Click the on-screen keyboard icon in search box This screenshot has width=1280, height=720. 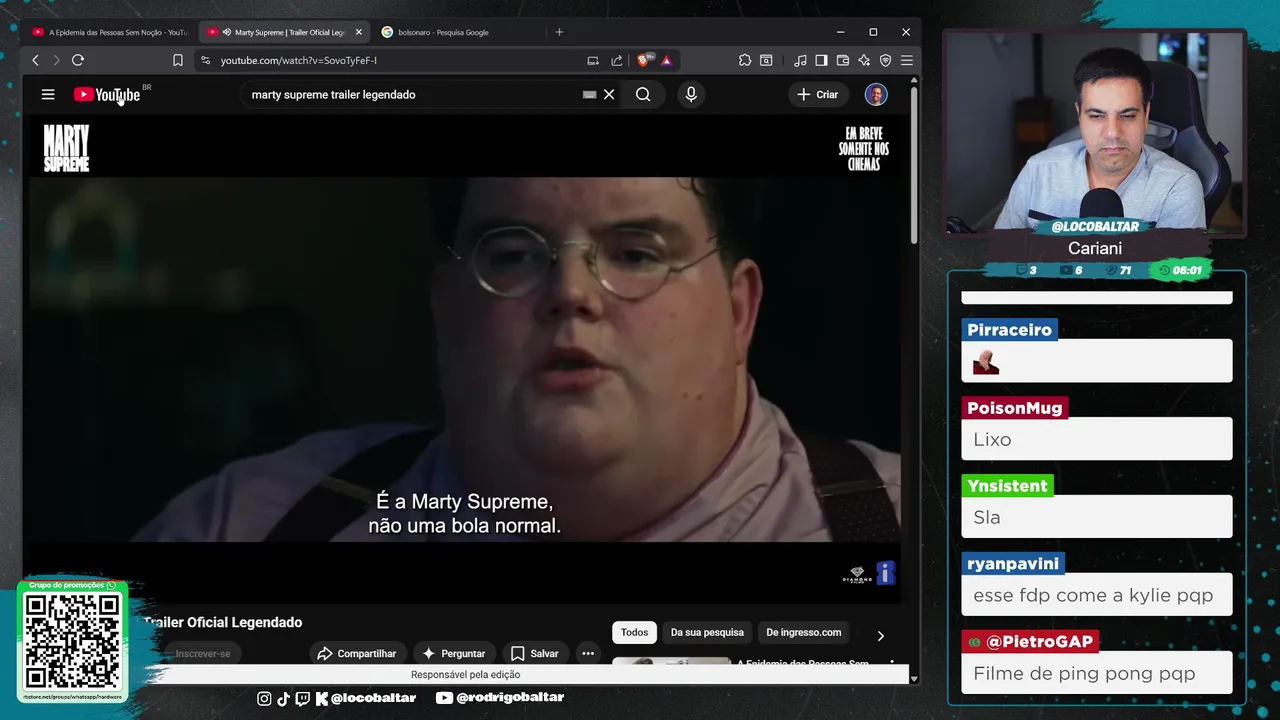coord(589,94)
